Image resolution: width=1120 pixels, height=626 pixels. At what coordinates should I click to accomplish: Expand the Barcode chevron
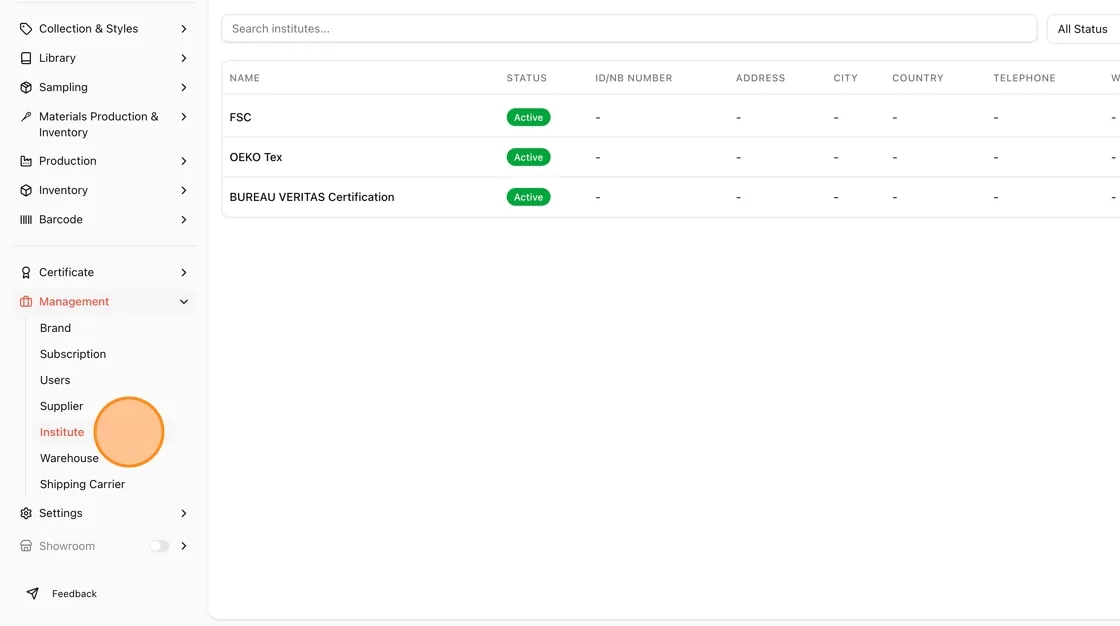point(184,219)
